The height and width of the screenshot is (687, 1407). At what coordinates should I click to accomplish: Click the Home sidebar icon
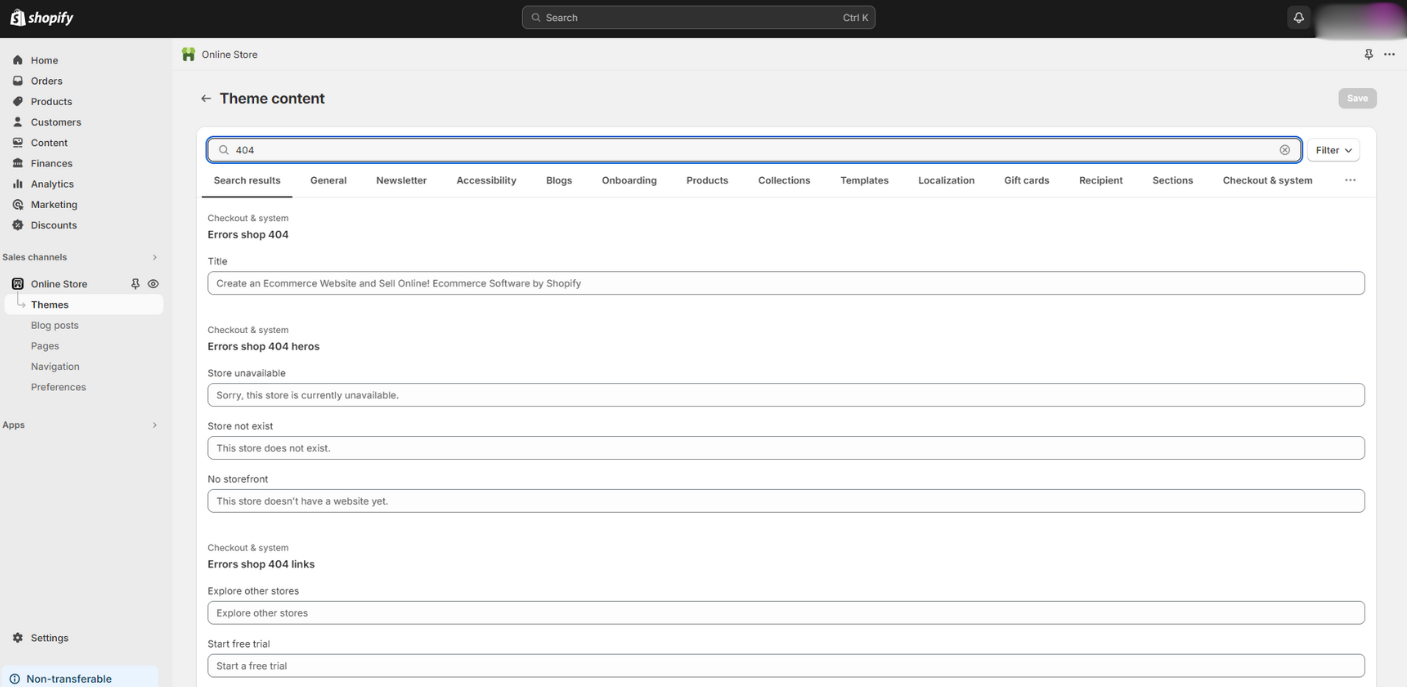pos(18,60)
